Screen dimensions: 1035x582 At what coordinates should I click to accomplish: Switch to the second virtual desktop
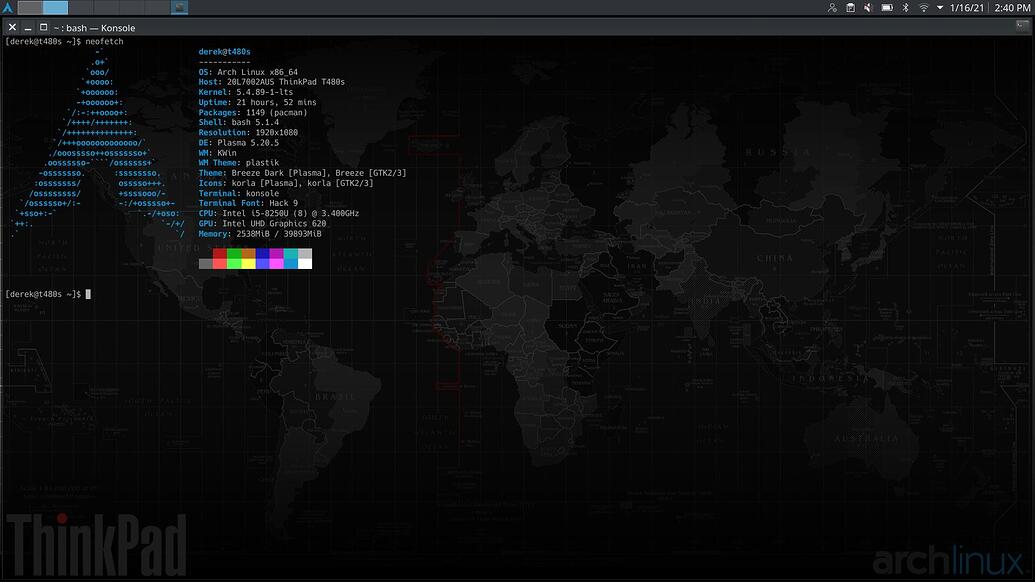tap(55, 7)
